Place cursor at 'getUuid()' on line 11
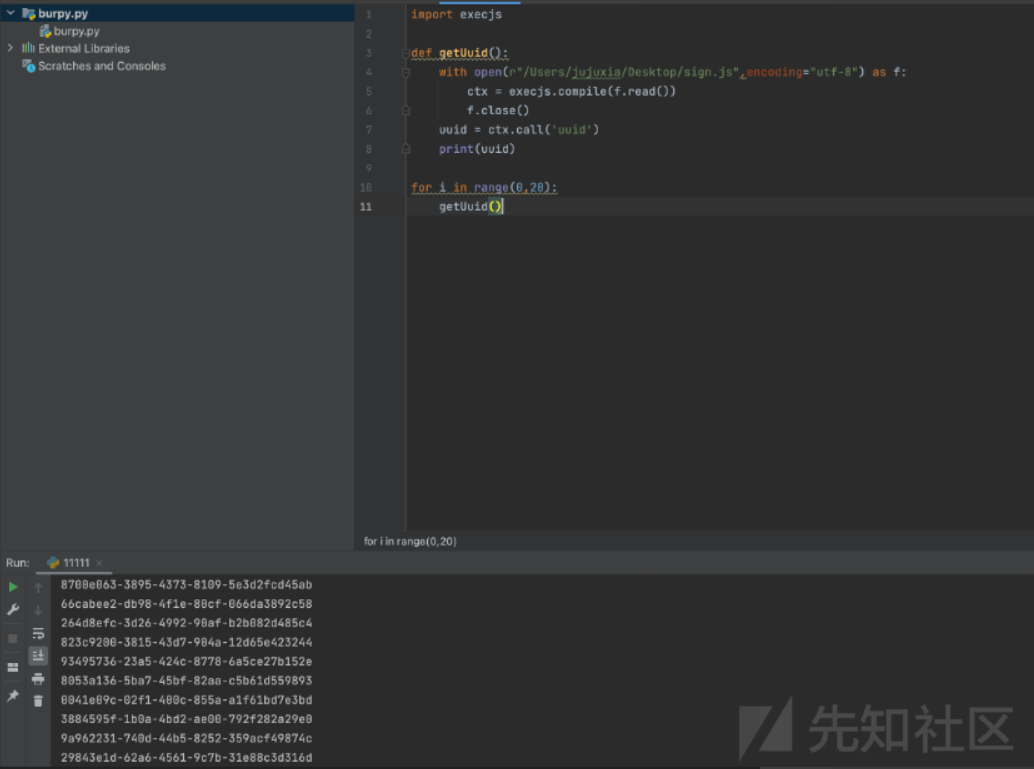 [470, 206]
